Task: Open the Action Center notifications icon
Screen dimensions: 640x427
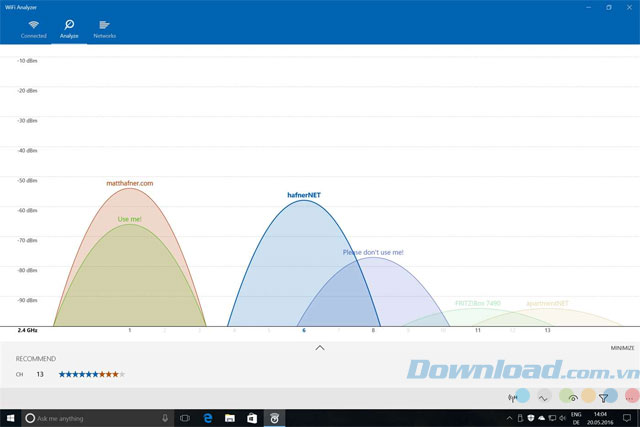Action: click(627, 418)
